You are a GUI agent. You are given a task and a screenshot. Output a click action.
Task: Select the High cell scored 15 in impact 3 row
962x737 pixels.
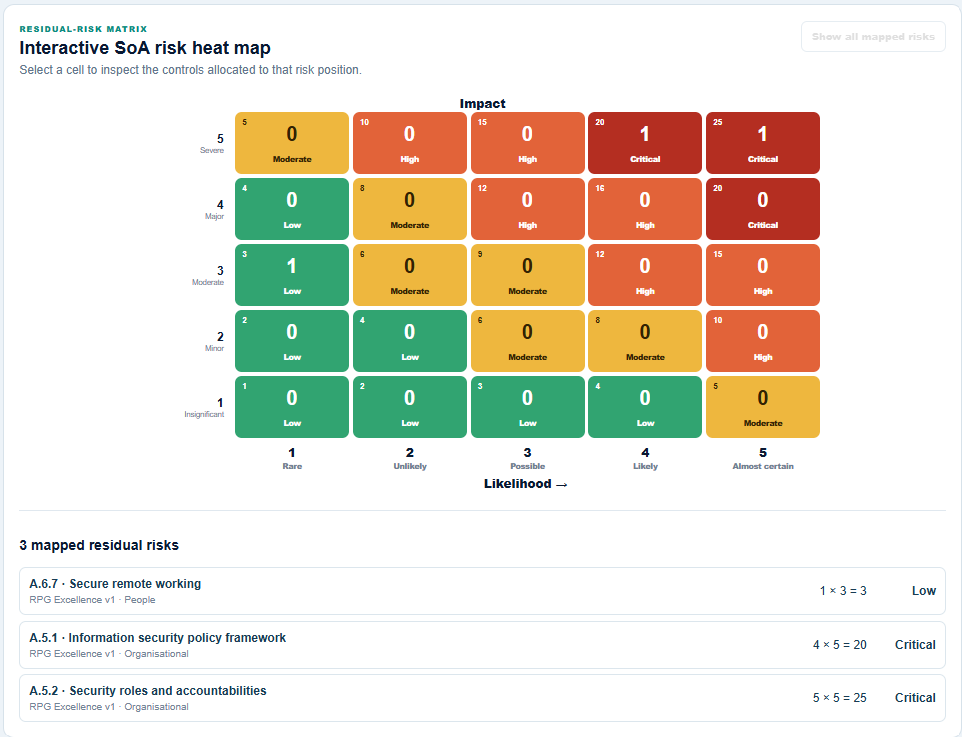[x=763, y=275]
